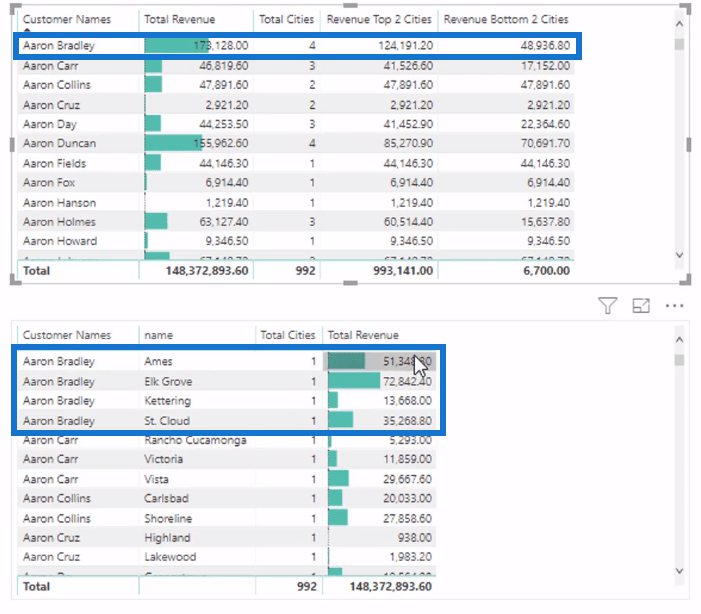Open the filter icon above lower table
This screenshot has width=701, height=614.
click(x=607, y=306)
